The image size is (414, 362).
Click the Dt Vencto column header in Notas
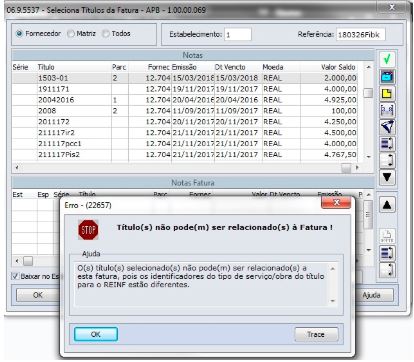(x=230, y=67)
